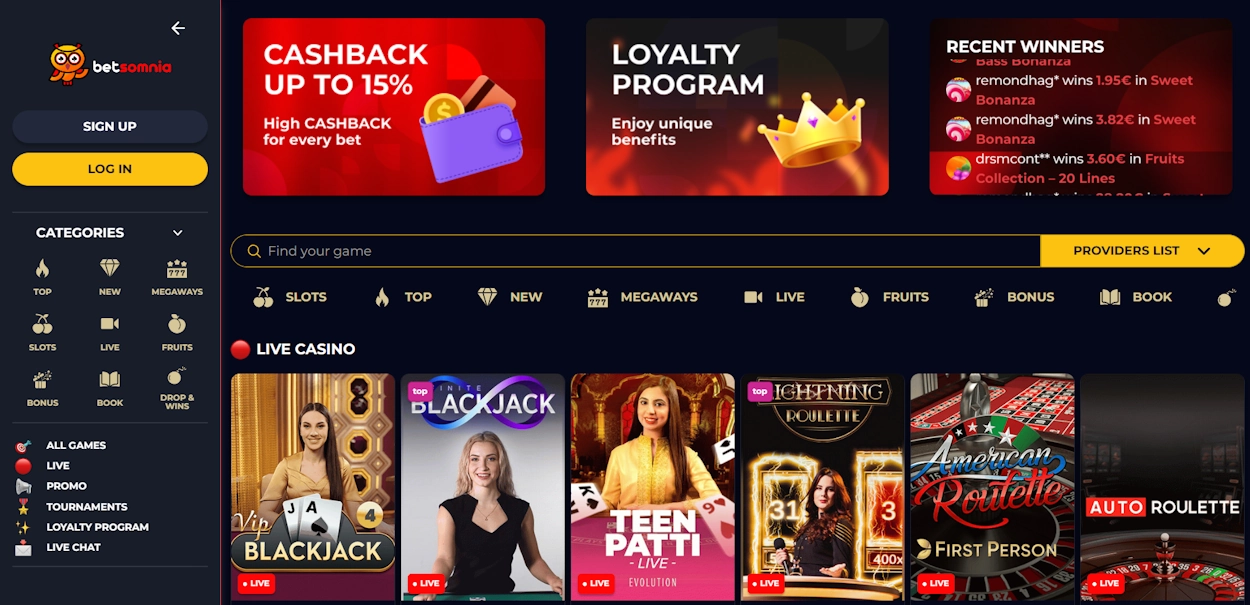Open the sidebar Bonus category
This screenshot has width=1250, height=605.
pos(42,389)
